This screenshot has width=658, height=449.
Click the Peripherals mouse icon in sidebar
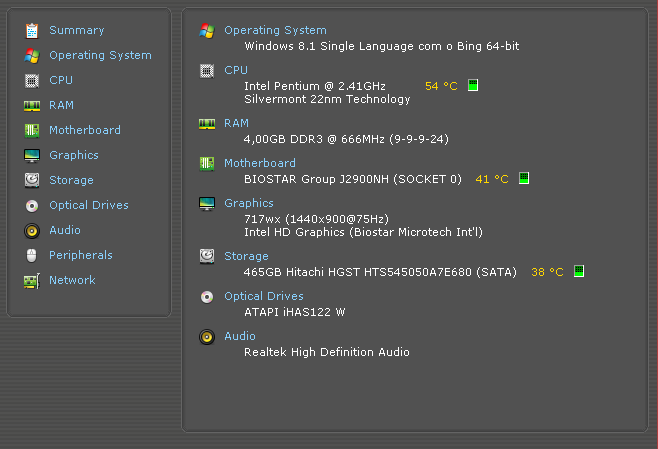point(32,255)
